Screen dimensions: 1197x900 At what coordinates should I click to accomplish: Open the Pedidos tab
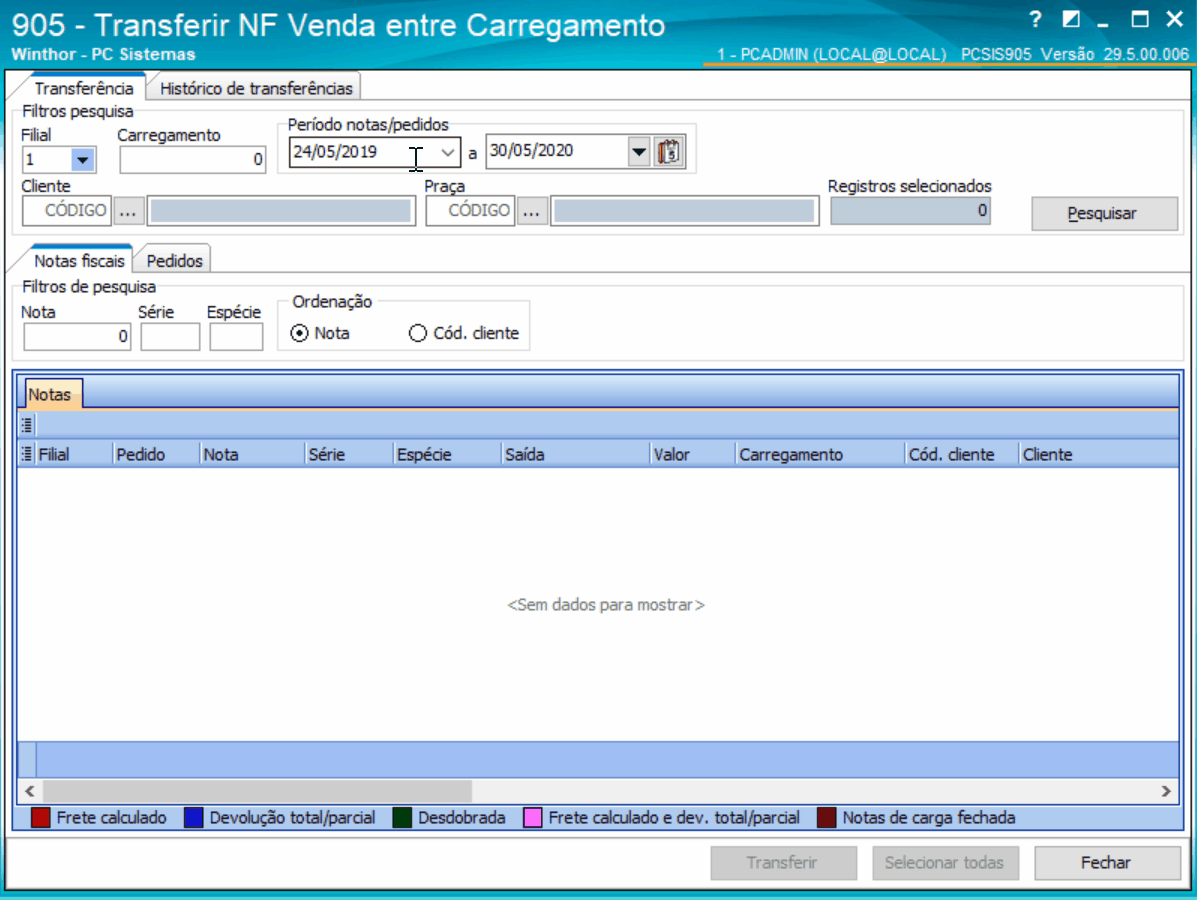pos(174,261)
